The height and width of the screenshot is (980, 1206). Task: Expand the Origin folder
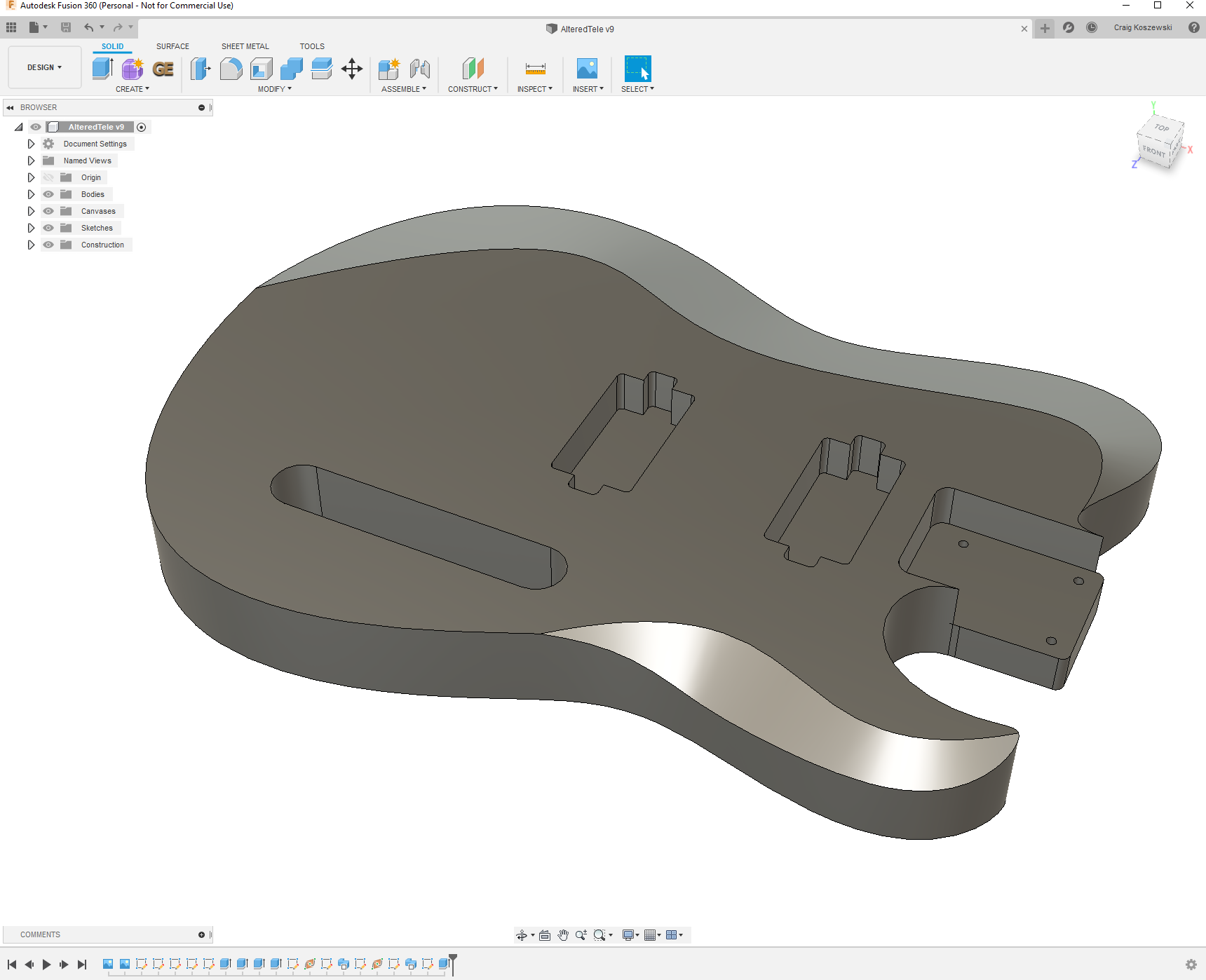click(31, 177)
